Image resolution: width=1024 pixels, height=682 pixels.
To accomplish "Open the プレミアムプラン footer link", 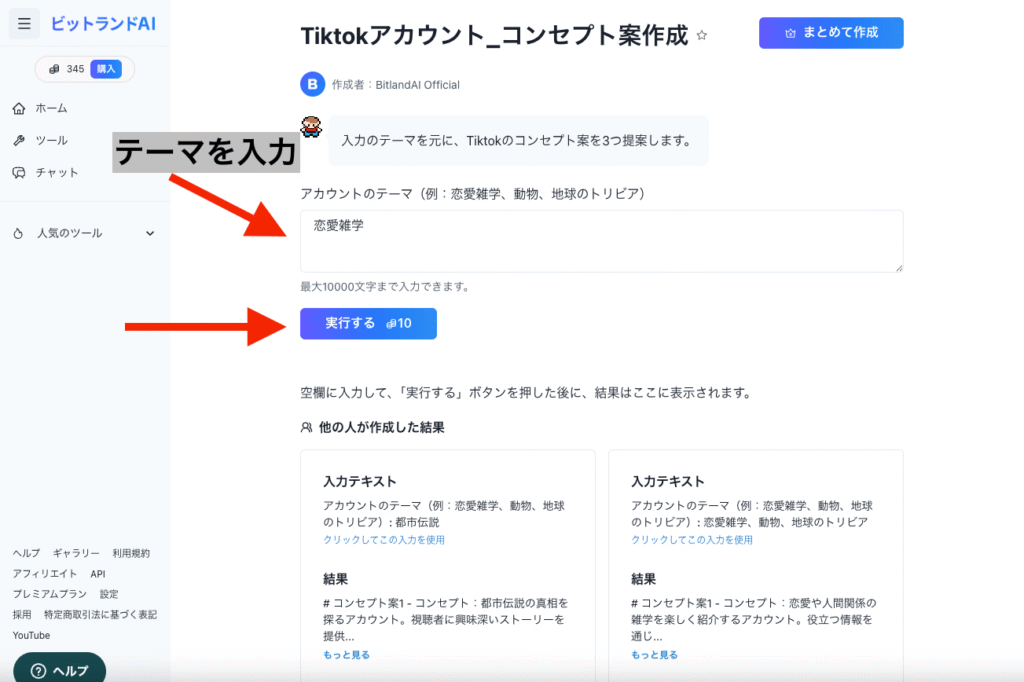I will coord(50,594).
